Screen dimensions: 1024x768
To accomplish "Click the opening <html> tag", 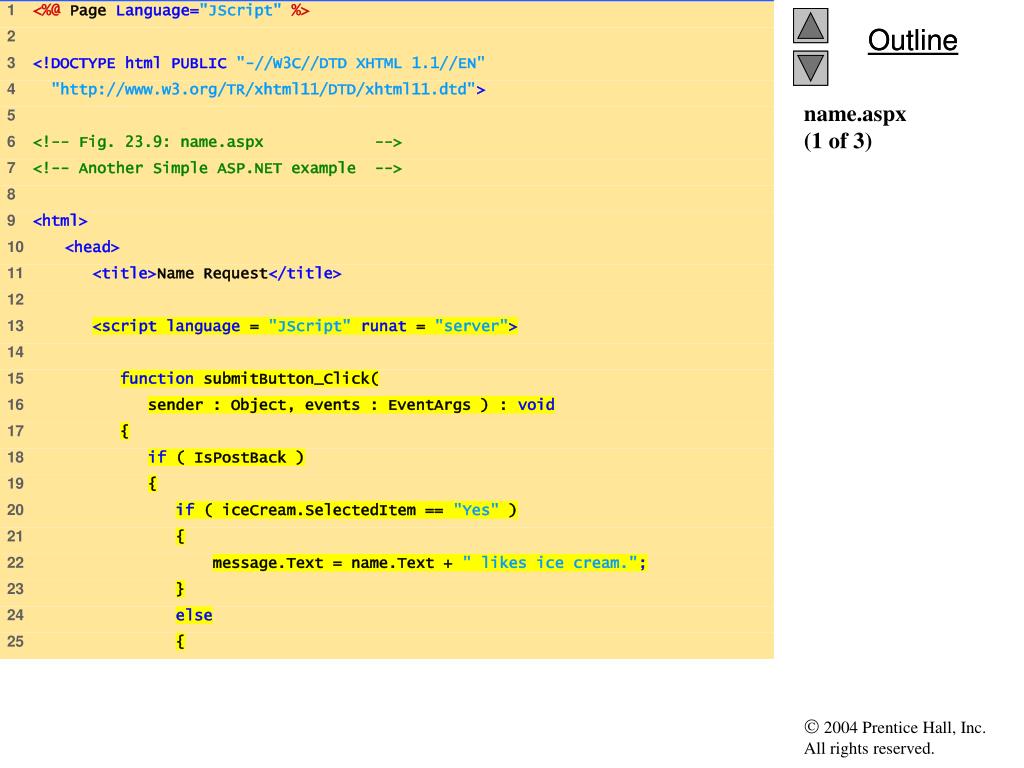I will (x=60, y=221).
